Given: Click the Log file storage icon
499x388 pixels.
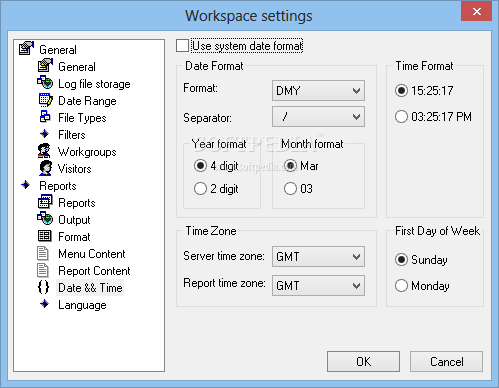Looking at the screenshot, I should 45,82.
